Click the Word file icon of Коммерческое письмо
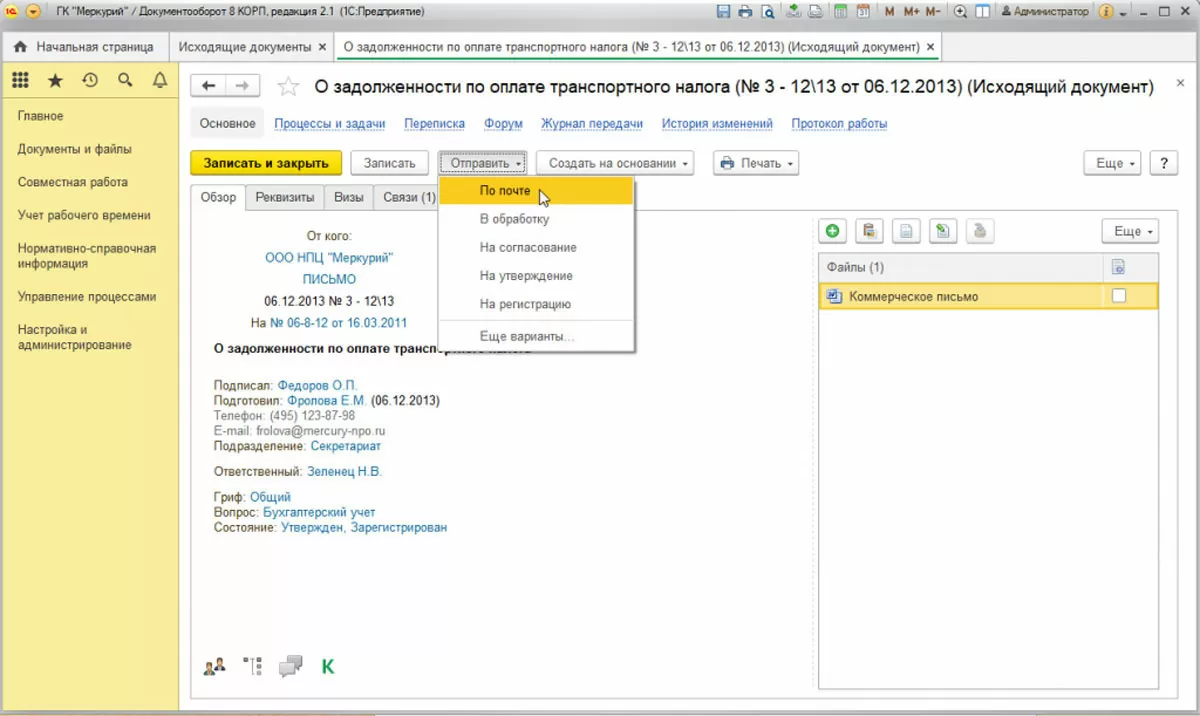 click(834, 296)
